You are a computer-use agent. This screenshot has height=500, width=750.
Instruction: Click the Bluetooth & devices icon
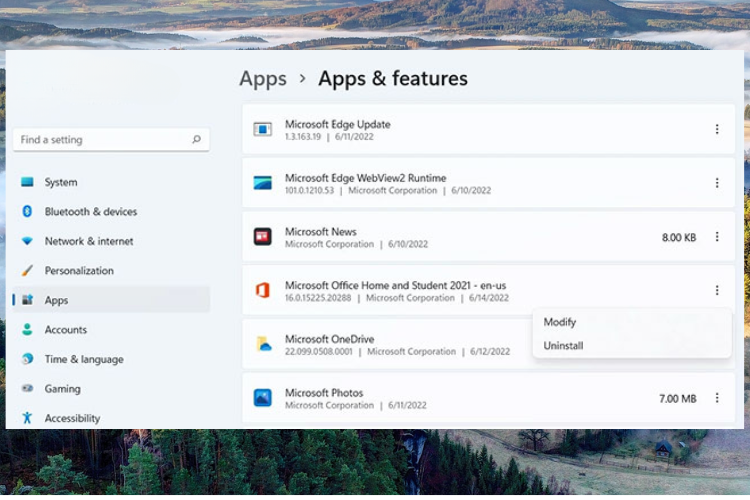pyautogui.click(x=27, y=211)
